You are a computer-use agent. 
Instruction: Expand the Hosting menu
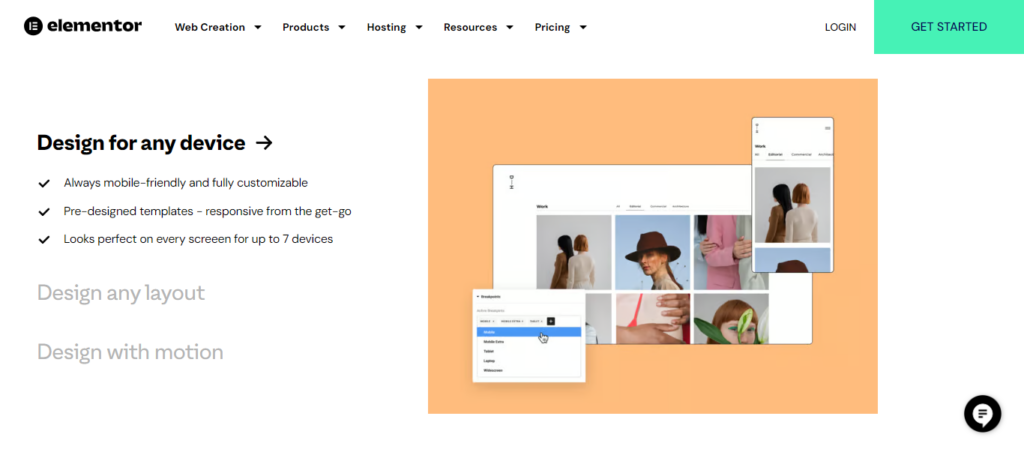[394, 27]
